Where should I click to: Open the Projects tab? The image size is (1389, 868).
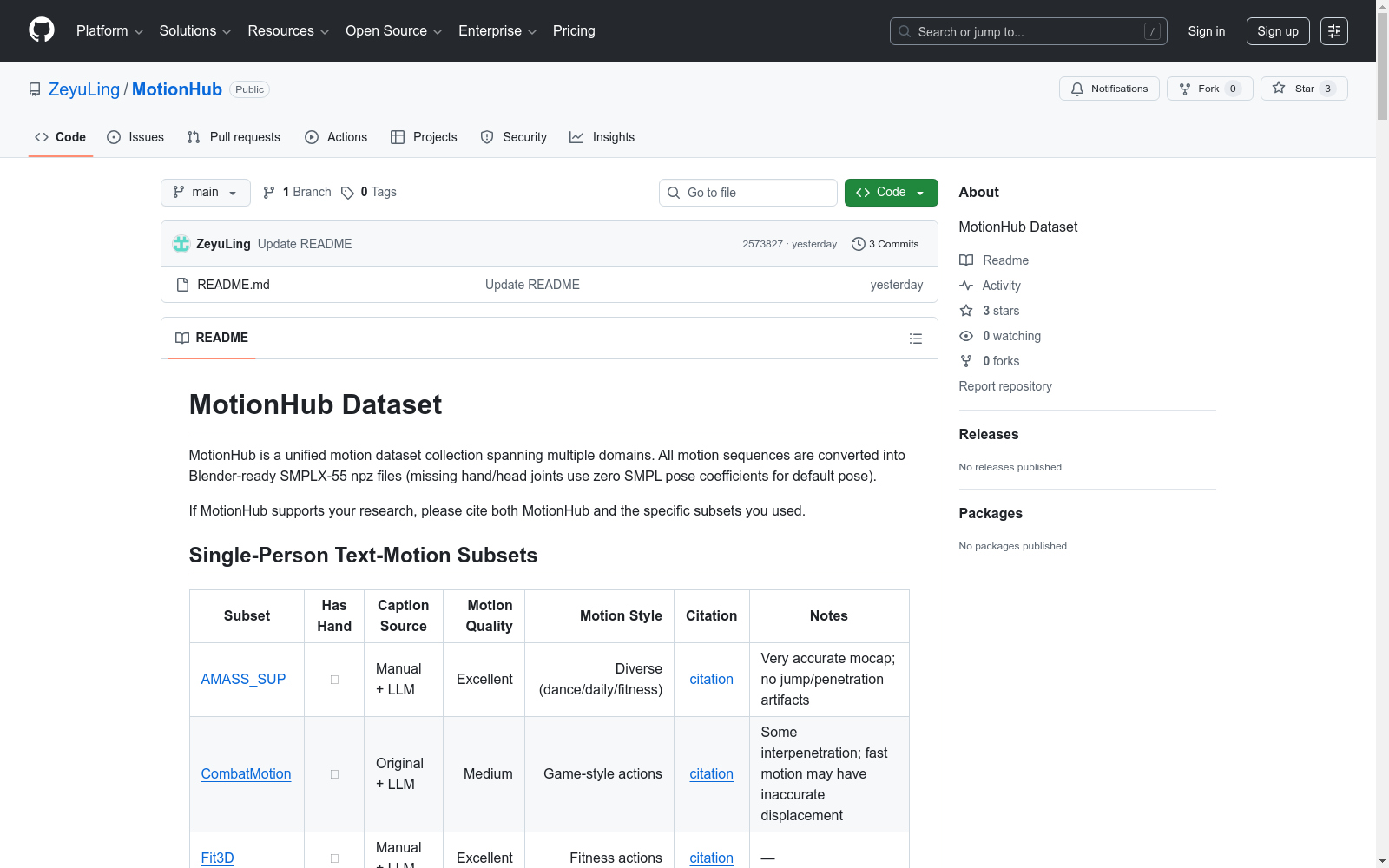click(424, 137)
